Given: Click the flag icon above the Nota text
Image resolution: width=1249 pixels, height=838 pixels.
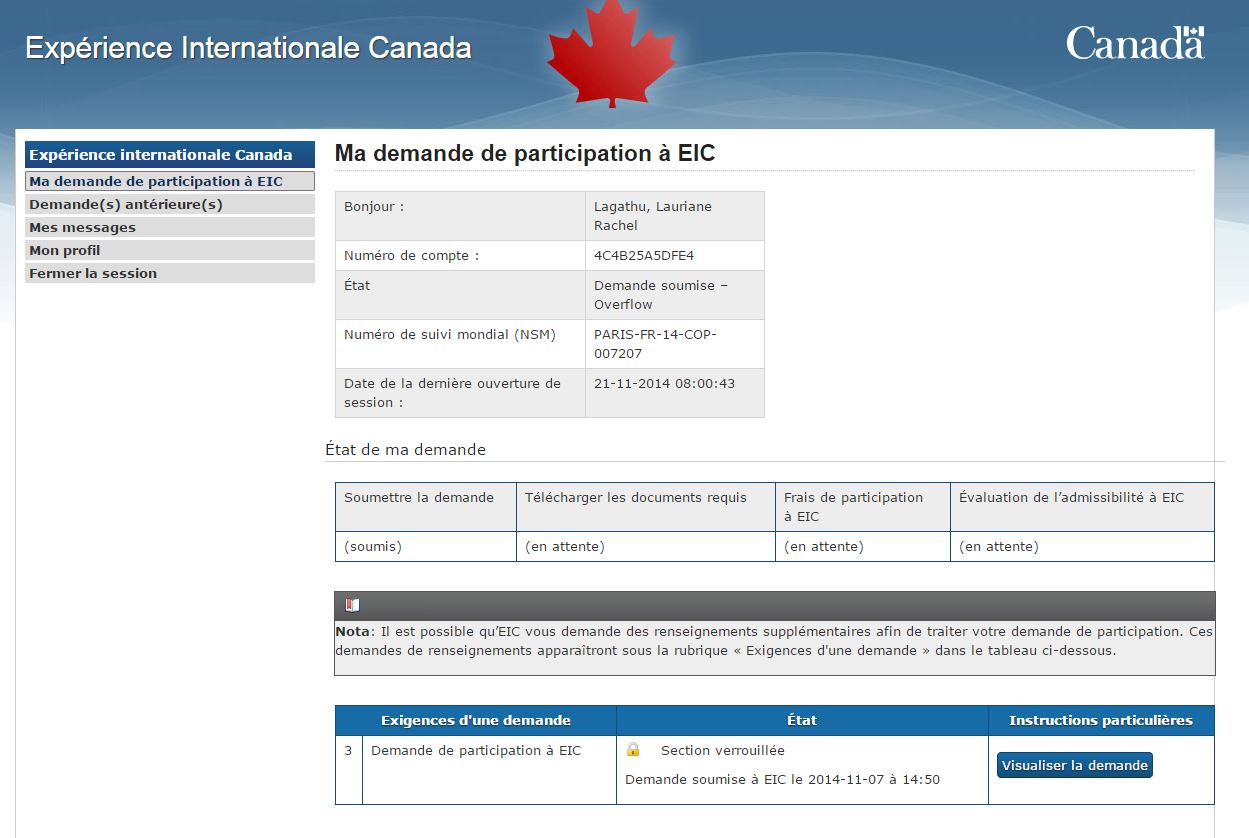Looking at the screenshot, I should (x=352, y=605).
